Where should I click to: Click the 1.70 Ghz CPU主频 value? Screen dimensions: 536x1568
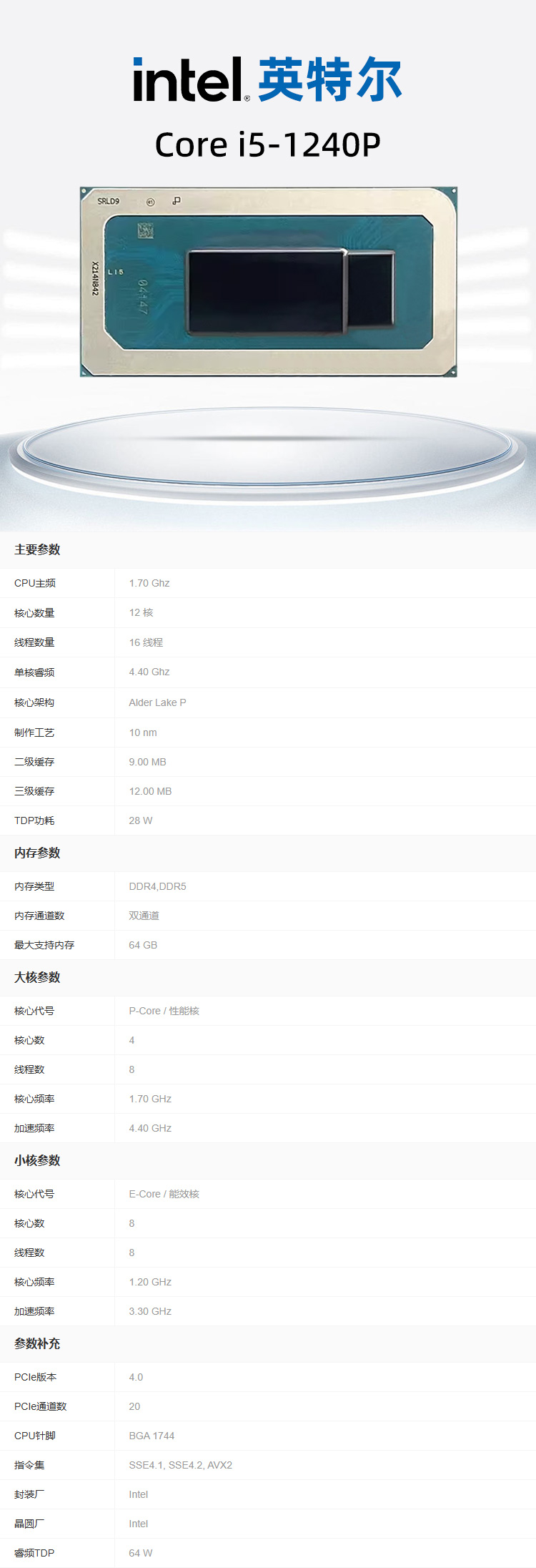click(149, 583)
